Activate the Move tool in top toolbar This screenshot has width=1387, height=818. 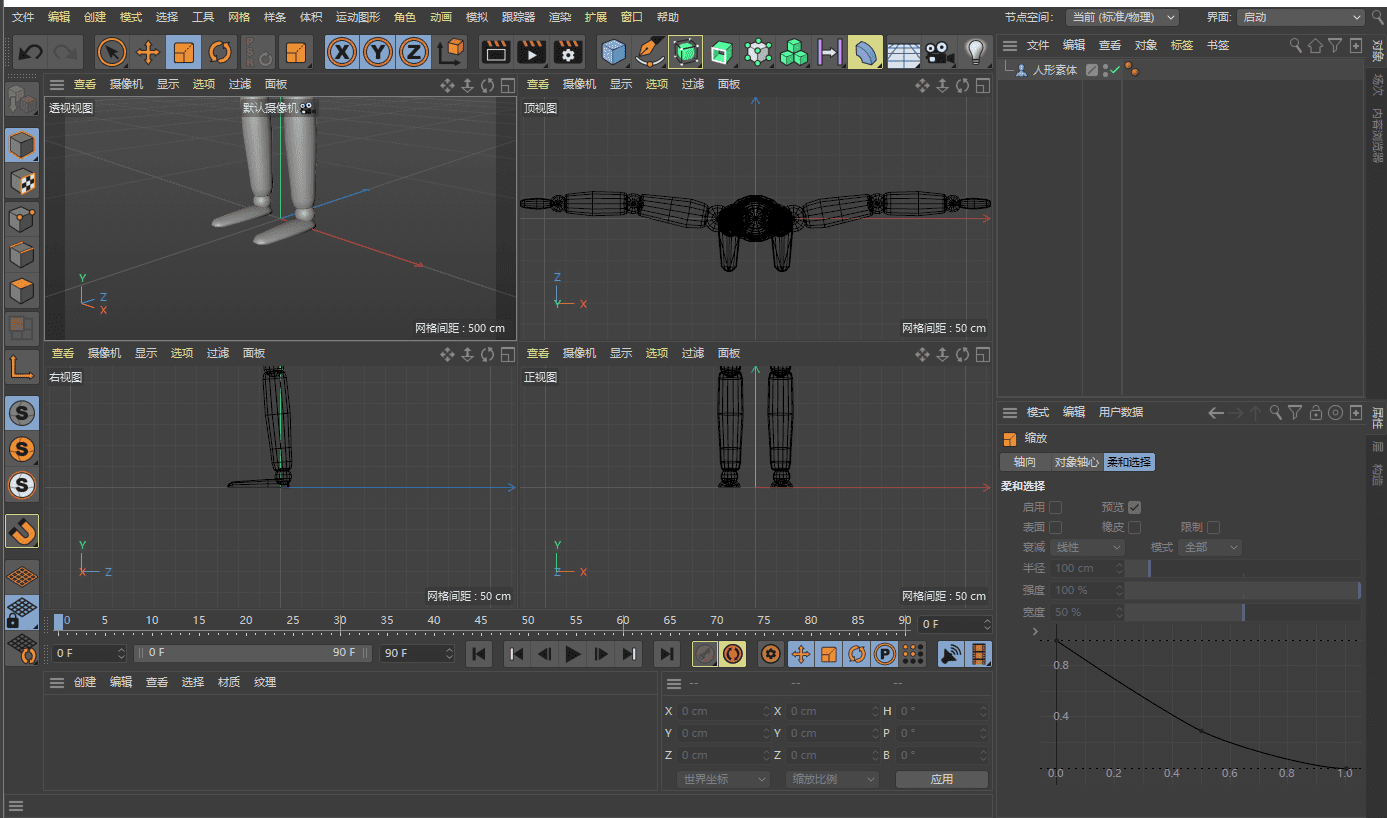[148, 52]
